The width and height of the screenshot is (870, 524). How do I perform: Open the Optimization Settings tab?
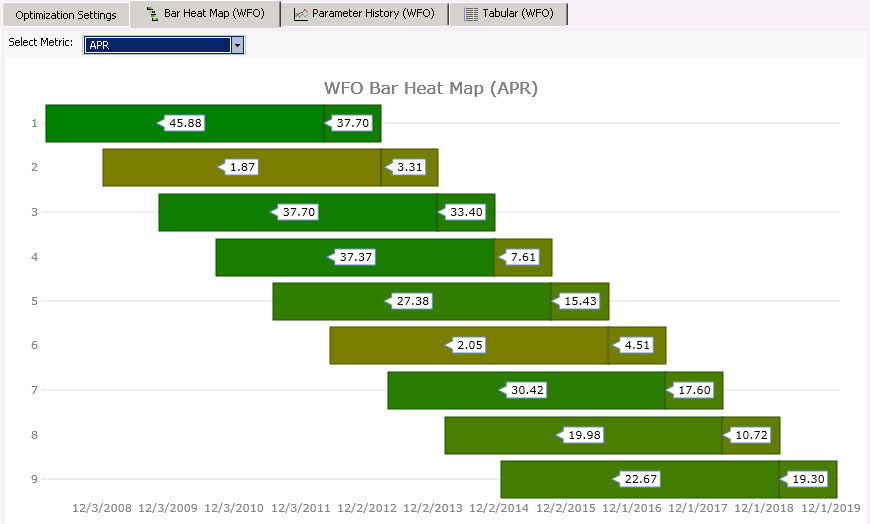pos(66,15)
